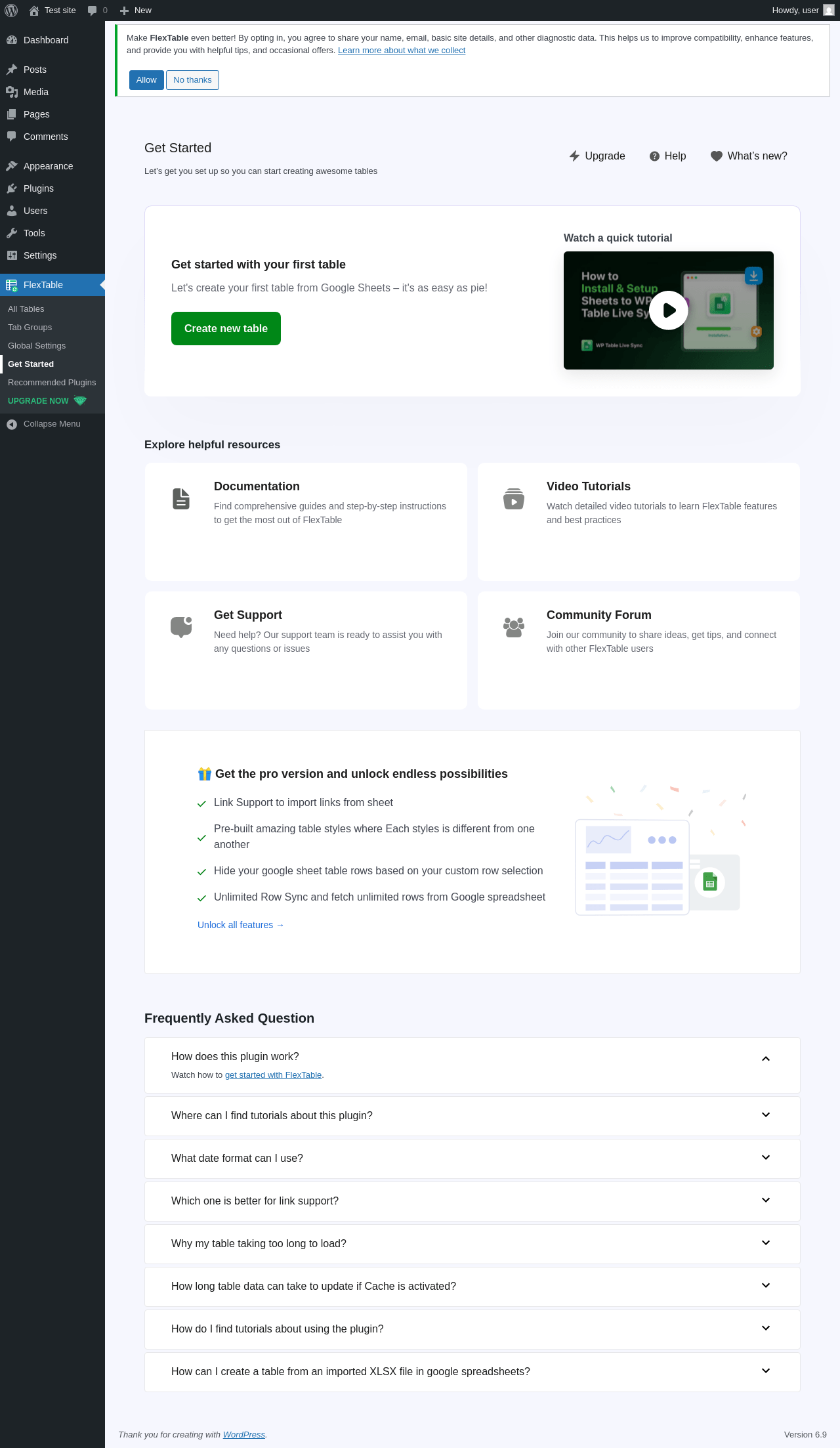
Task: Collapse the 'How does this plugin work?' answer
Action: [766, 1059]
